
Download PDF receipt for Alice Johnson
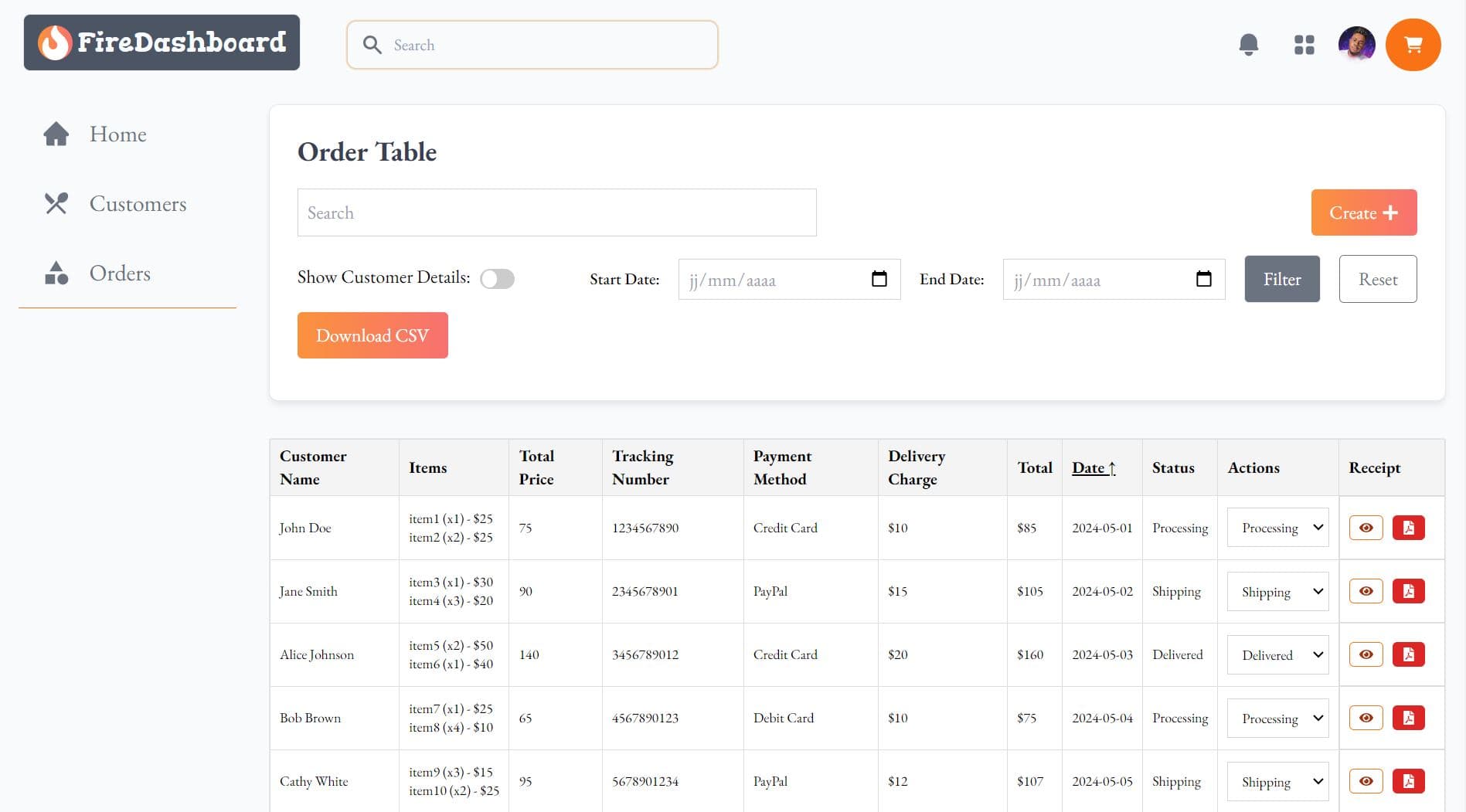click(1408, 654)
